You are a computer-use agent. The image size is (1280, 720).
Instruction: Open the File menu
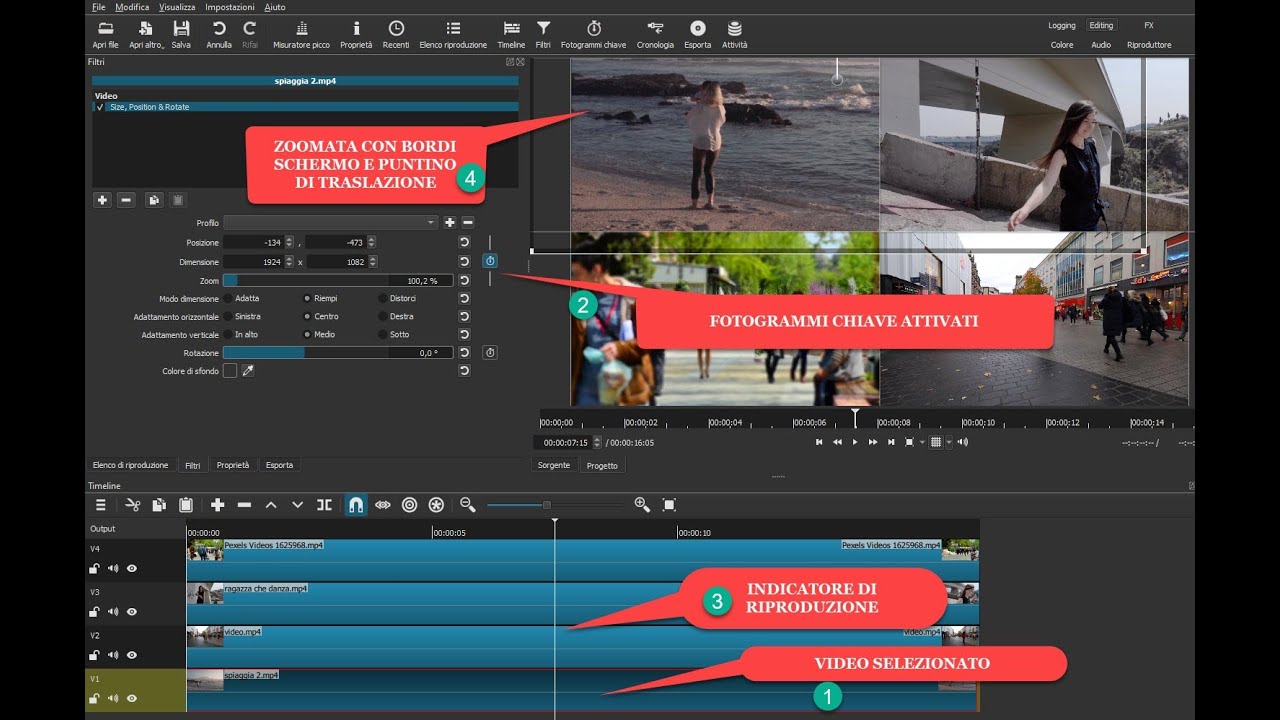98,7
